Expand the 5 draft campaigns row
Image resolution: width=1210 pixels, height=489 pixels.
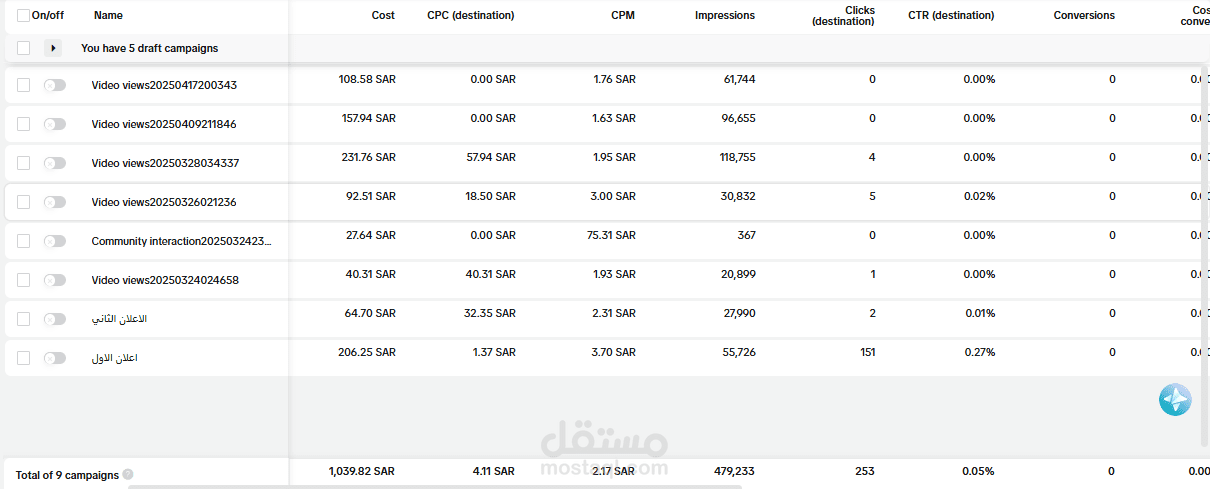click(x=53, y=48)
